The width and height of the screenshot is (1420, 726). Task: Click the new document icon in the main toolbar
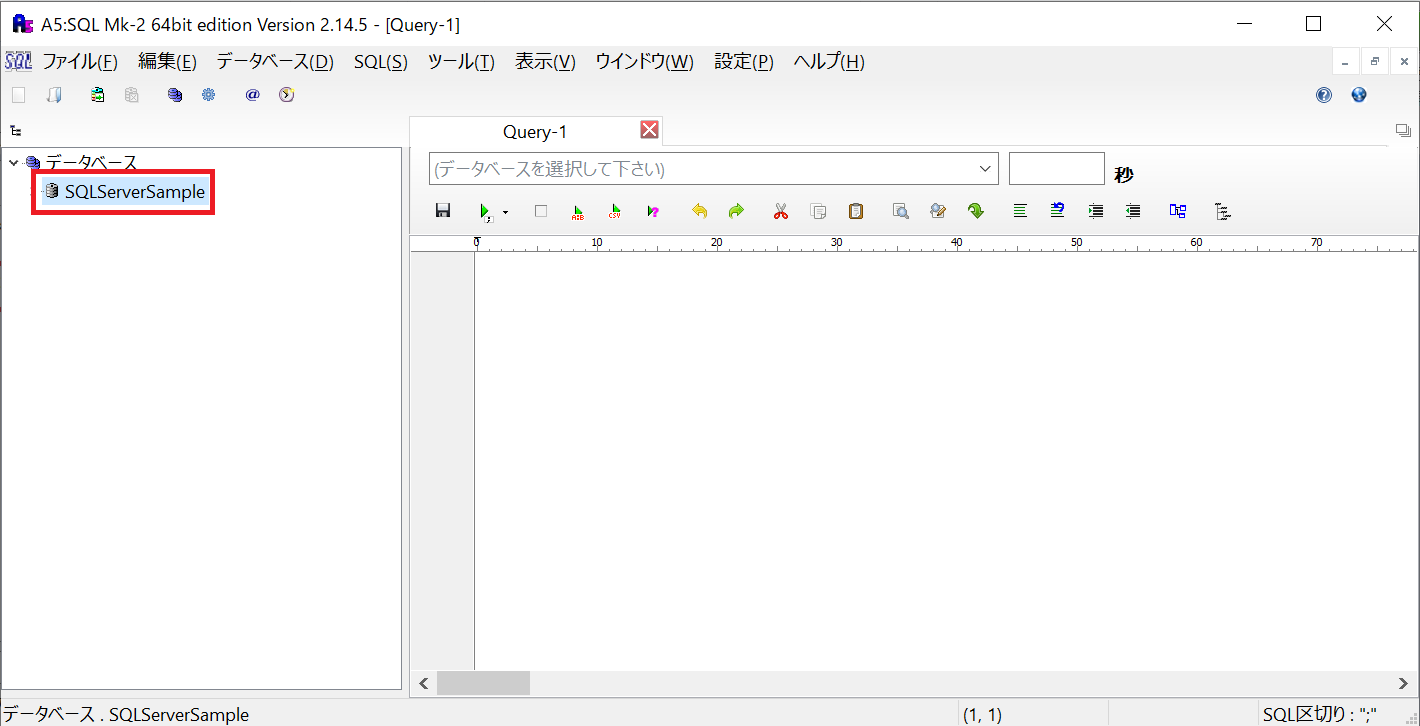pos(18,95)
